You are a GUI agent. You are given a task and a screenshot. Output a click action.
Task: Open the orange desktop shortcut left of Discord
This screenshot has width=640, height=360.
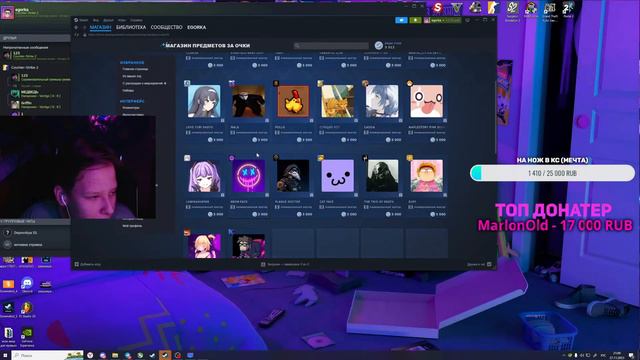click(8, 285)
